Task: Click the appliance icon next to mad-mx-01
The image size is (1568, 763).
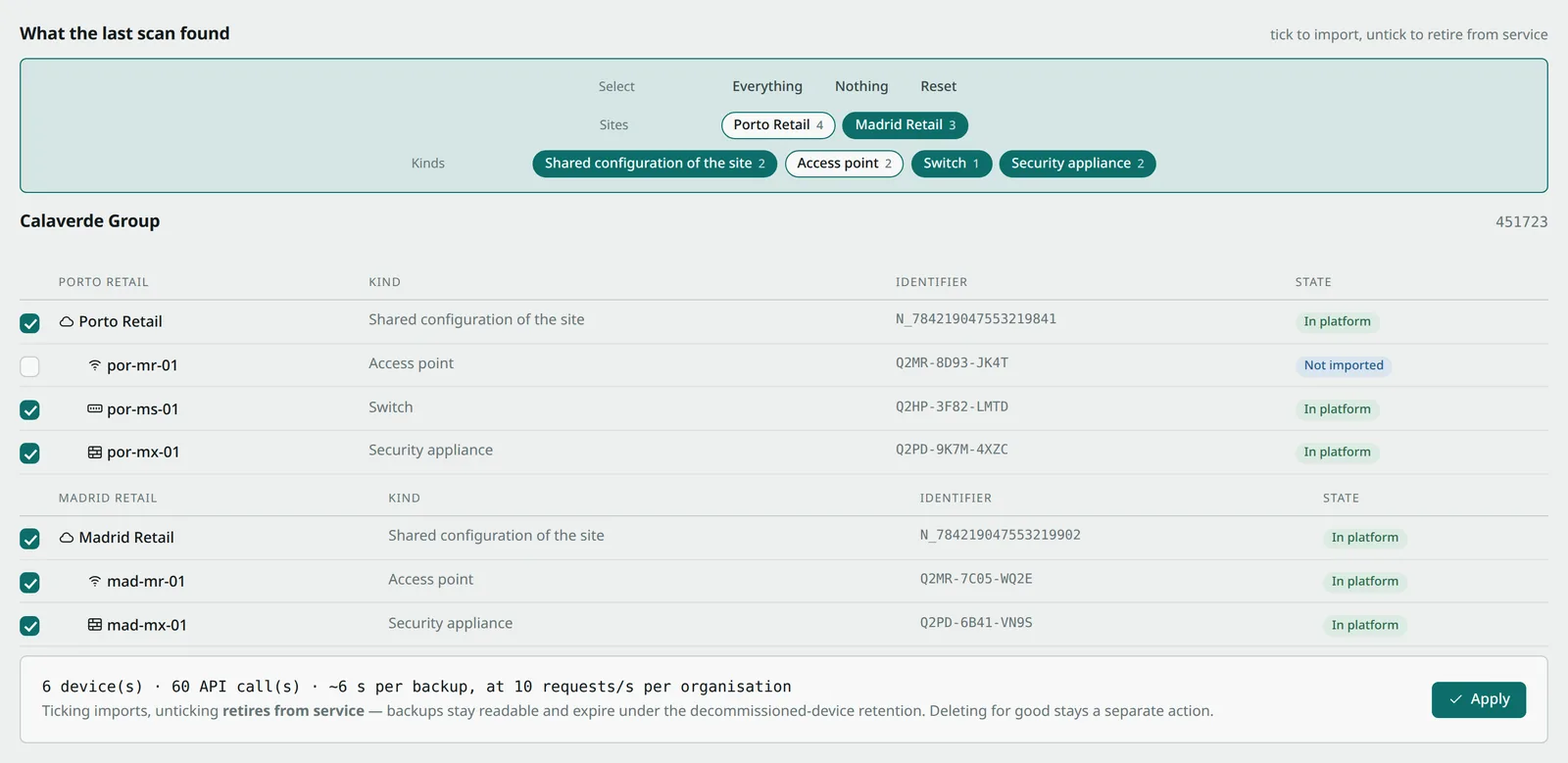Action: point(95,625)
